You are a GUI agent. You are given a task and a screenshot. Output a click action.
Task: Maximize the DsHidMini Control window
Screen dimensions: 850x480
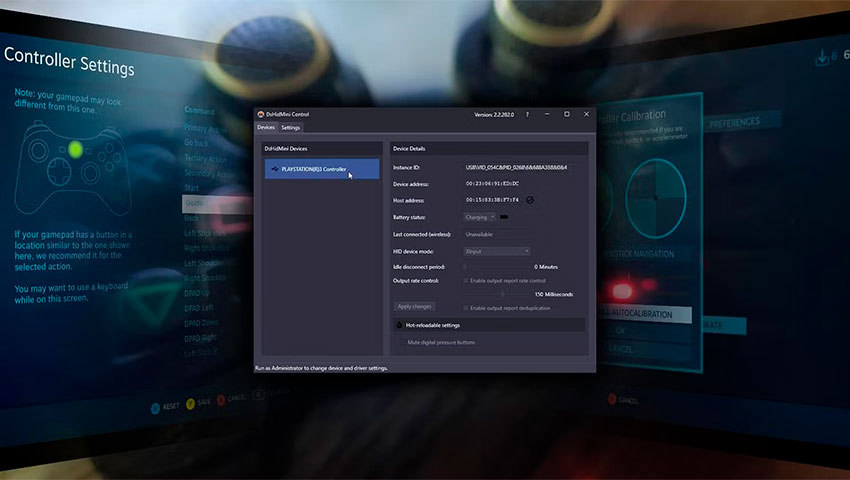(x=566, y=114)
